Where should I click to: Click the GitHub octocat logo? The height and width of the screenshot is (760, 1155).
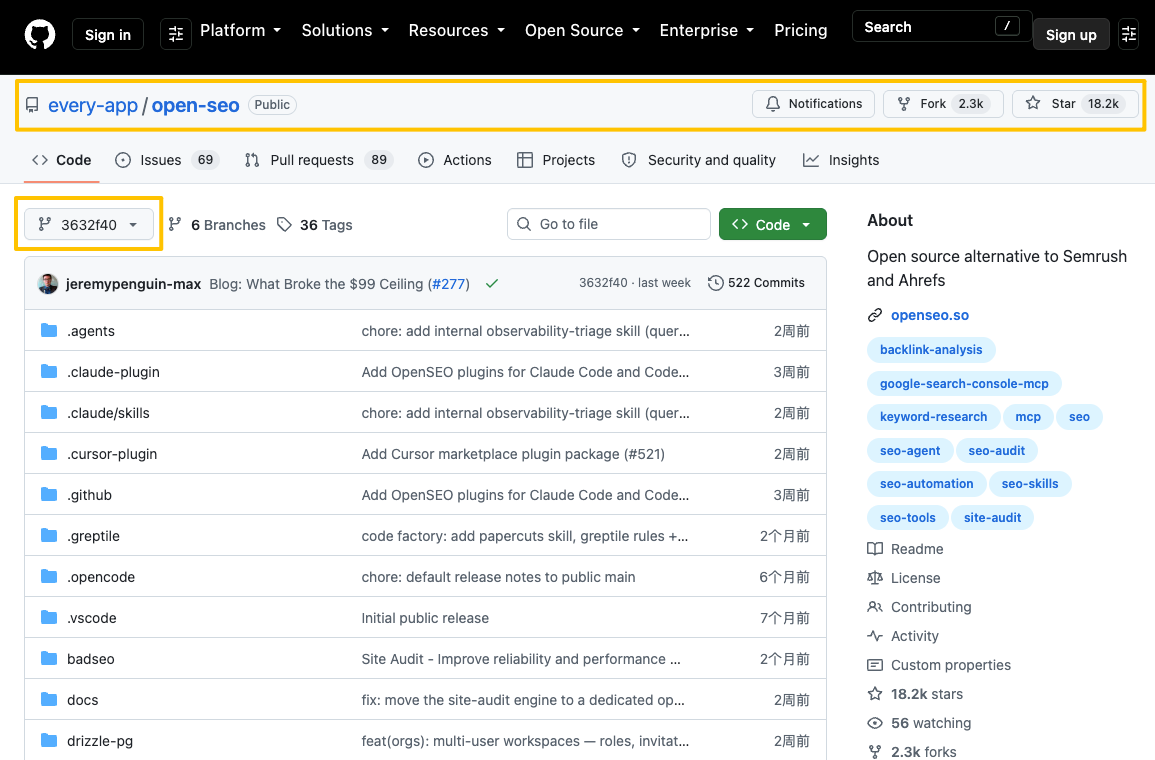coord(40,35)
